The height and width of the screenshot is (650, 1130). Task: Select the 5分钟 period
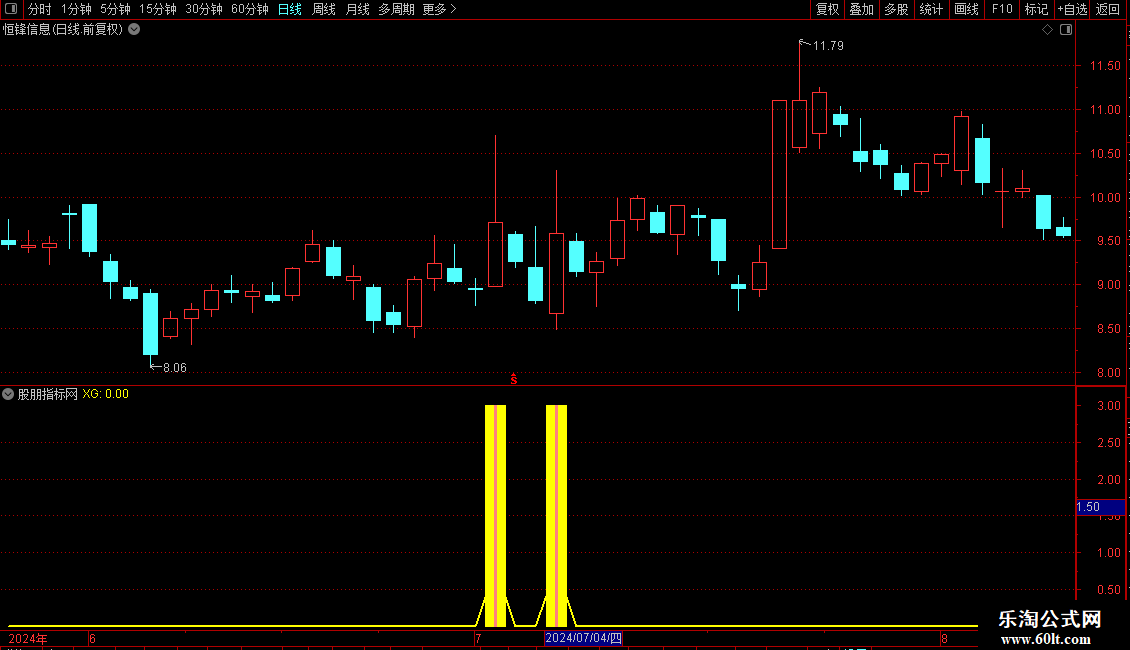(115, 9)
